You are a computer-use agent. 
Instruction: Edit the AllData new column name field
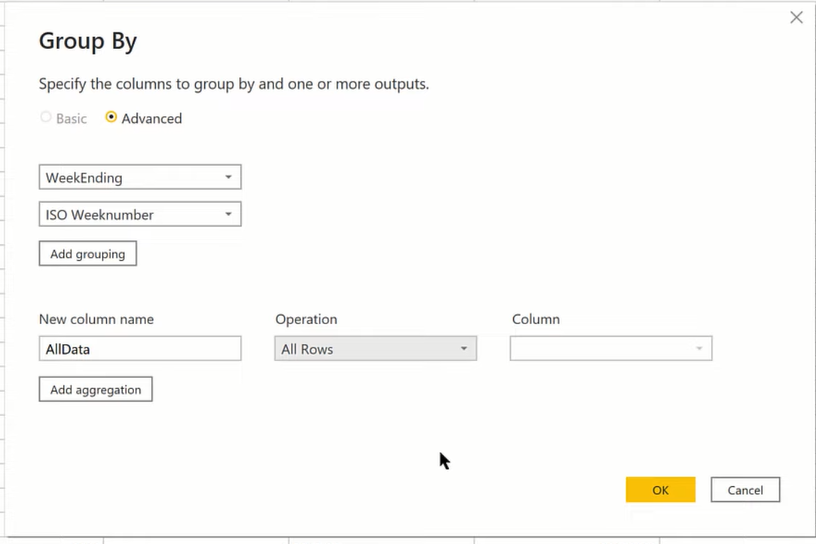click(x=140, y=348)
